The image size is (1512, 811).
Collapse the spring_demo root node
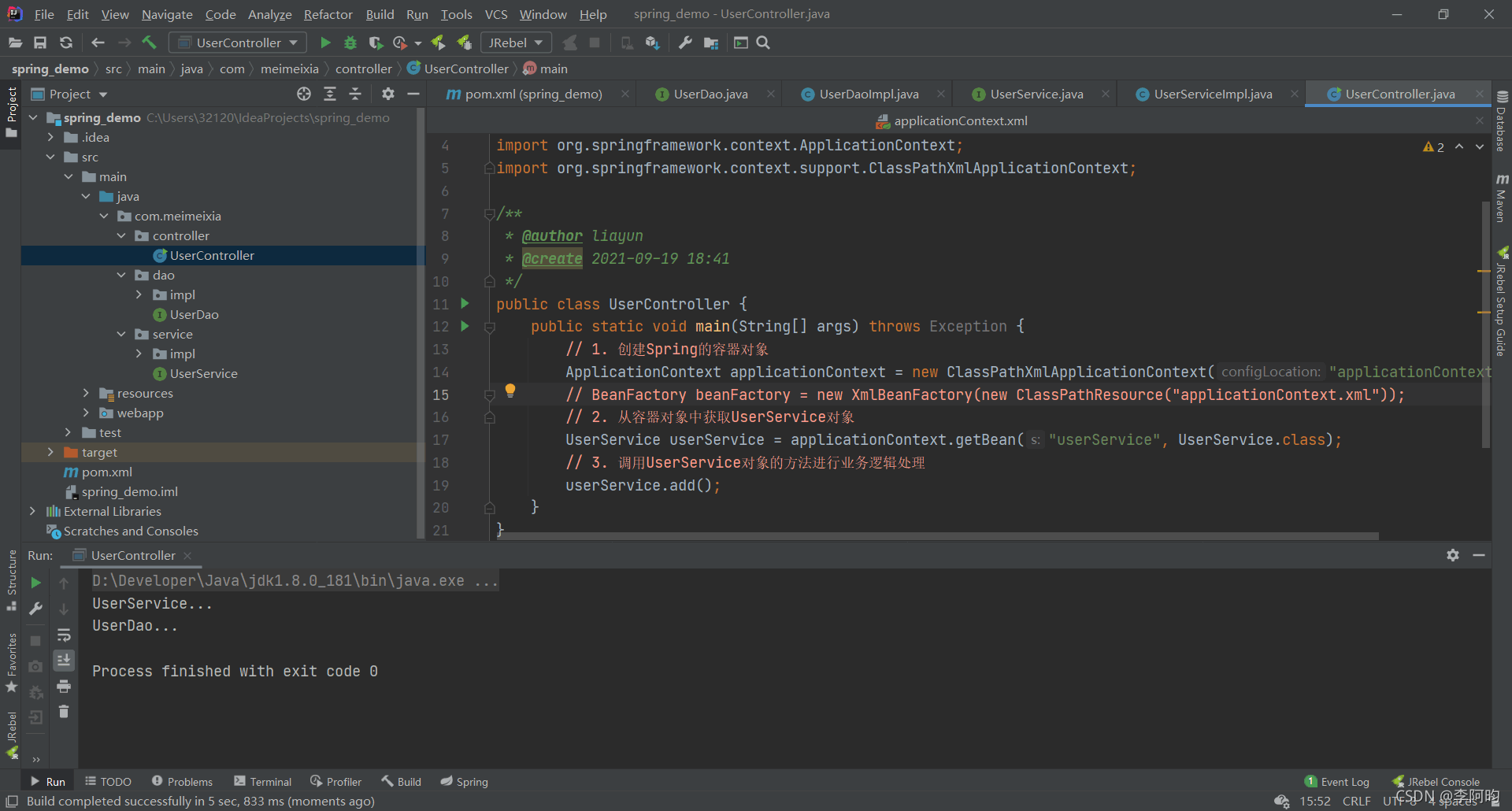(33, 117)
